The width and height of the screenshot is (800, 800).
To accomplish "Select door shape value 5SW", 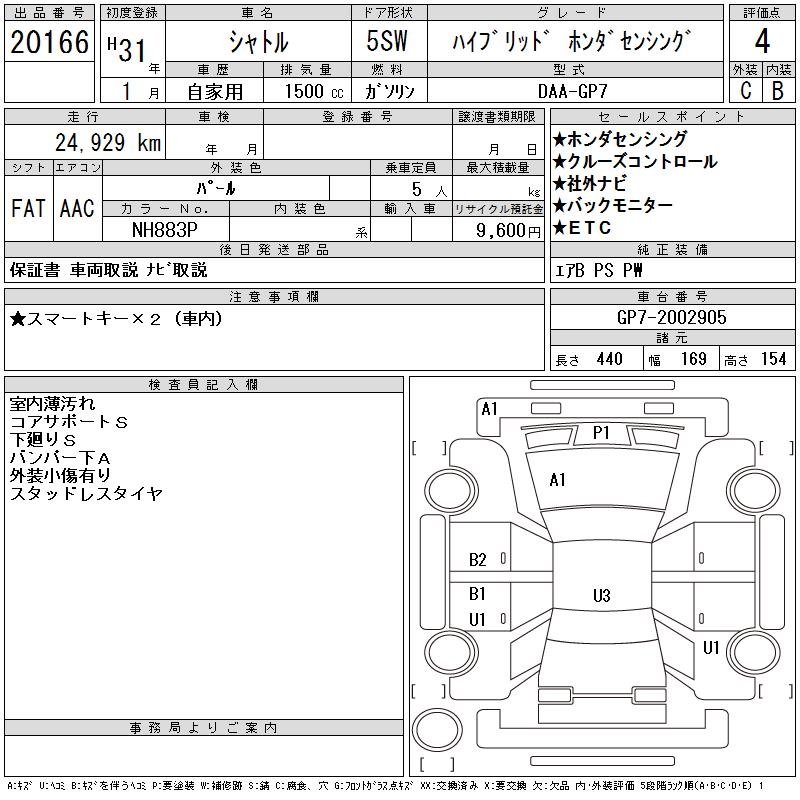I will (x=387, y=41).
